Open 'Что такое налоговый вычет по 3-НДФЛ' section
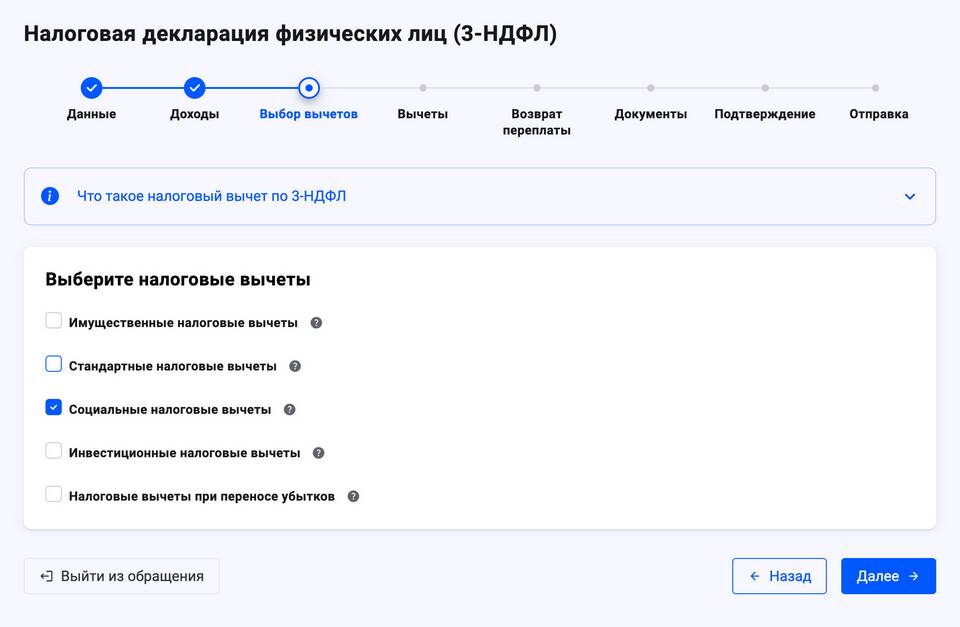The image size is (960, 627). (211, 196)
